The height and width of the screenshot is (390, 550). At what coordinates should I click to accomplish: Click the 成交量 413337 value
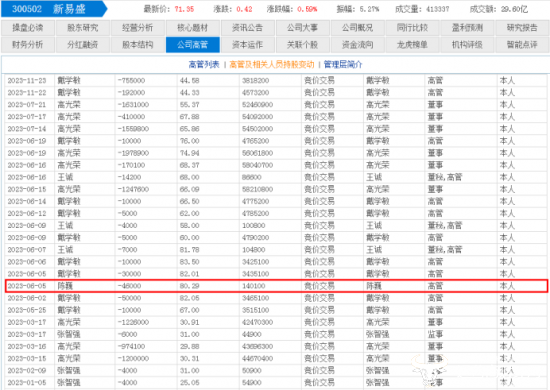click(x=437, y=9)
